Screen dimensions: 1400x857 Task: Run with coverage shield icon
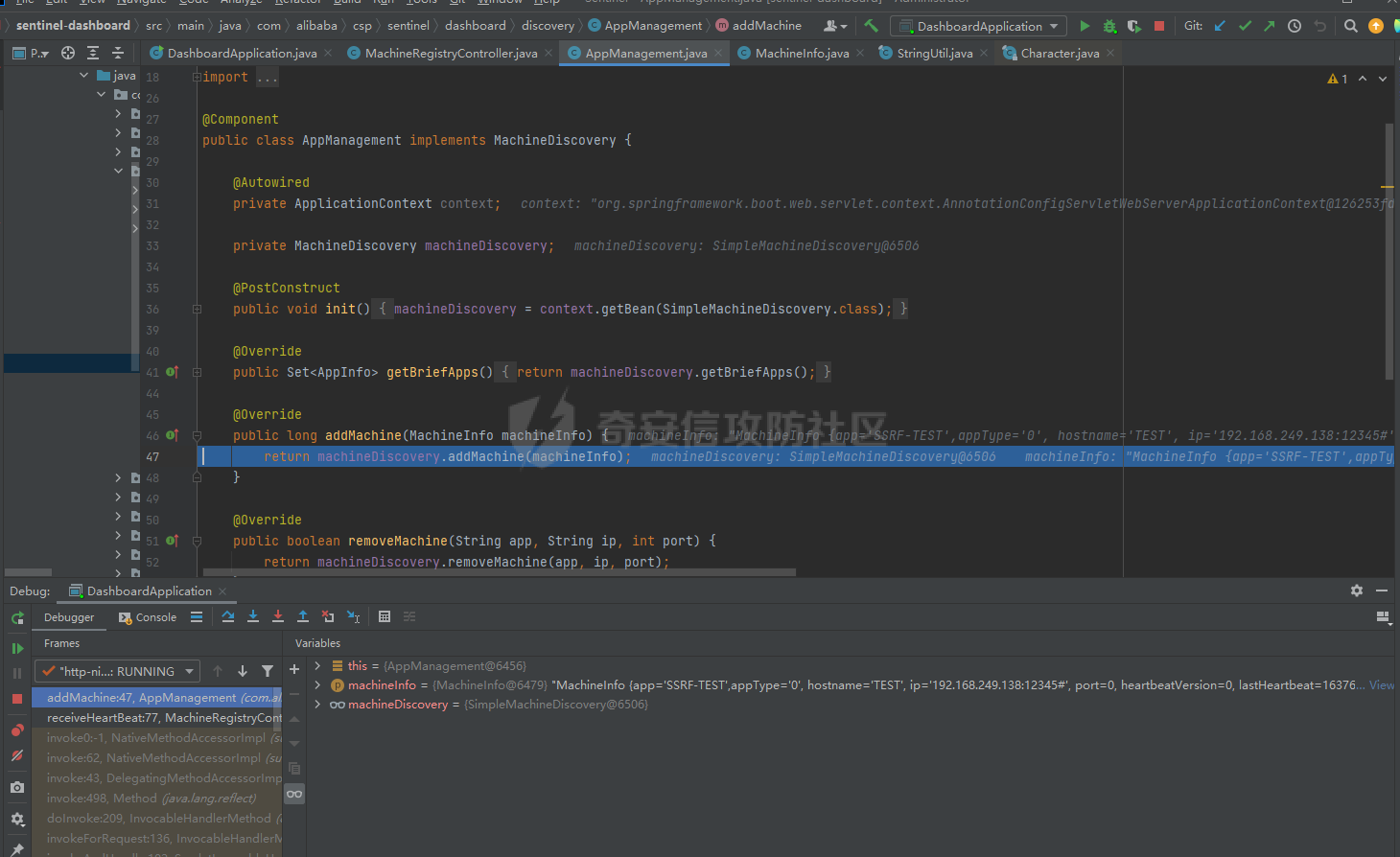1134,26
